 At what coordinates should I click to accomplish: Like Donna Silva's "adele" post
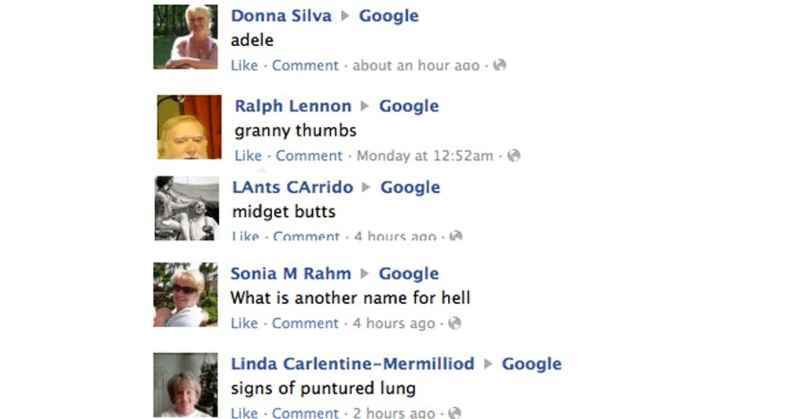[x=244, y=65]
